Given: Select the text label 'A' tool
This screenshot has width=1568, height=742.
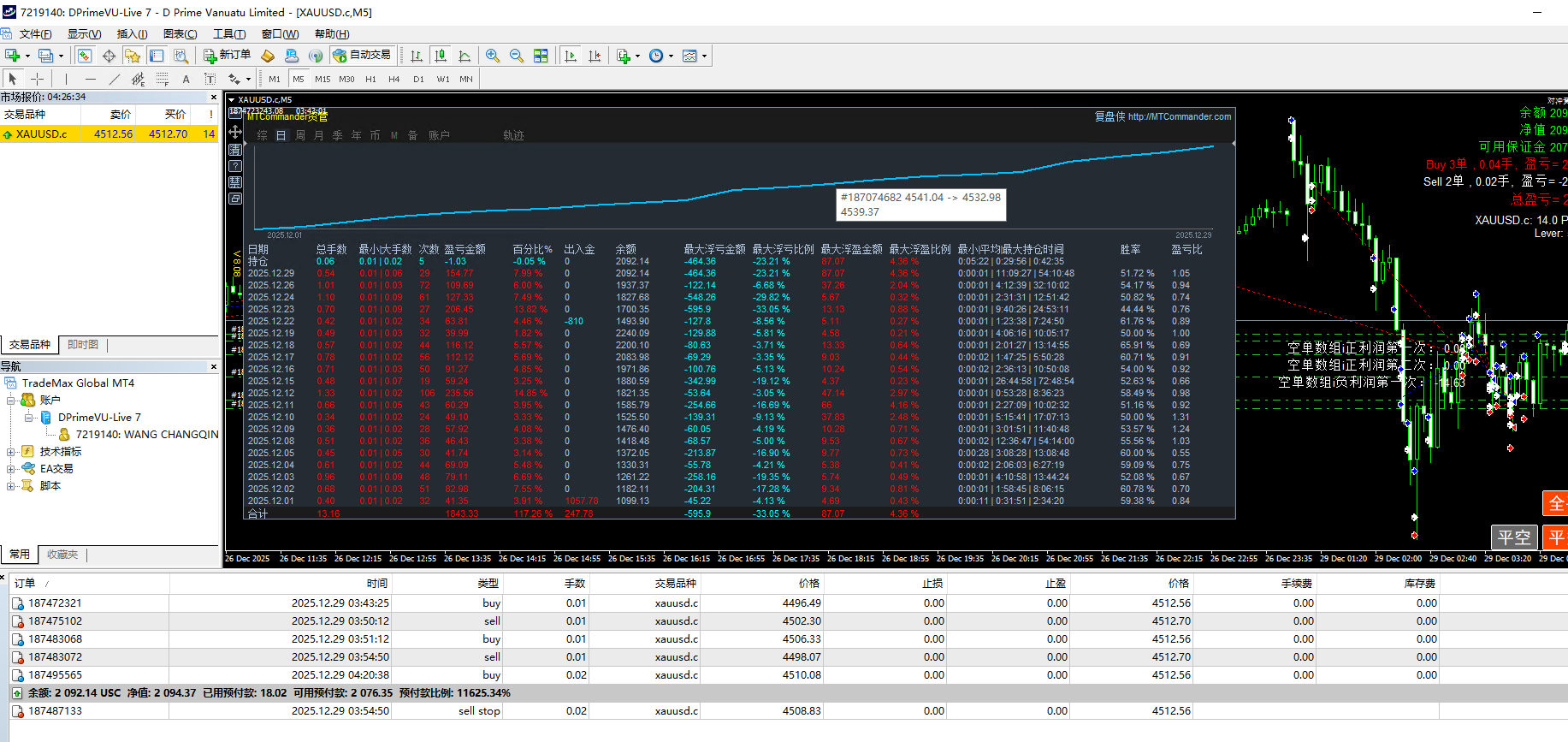Looking at the screenshot, I should [x=186, y=79].
